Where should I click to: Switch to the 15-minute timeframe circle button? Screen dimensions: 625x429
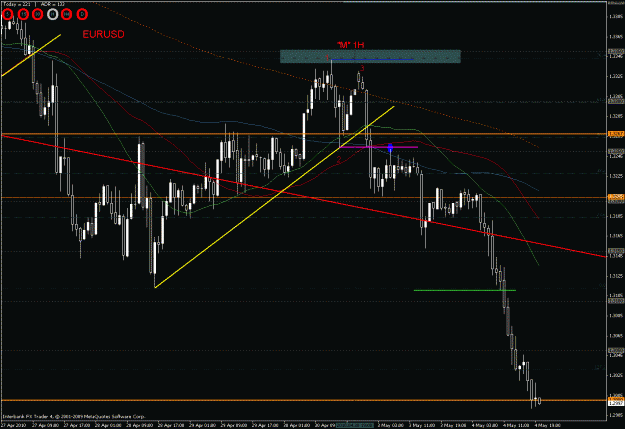(24, 14)
